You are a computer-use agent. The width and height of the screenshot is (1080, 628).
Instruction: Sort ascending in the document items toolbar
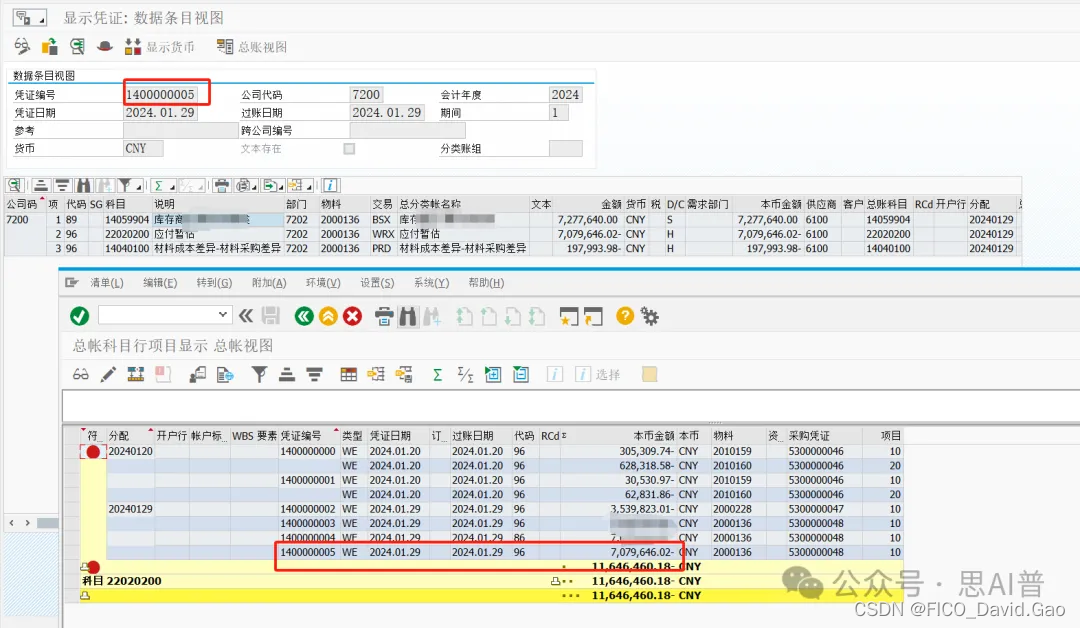click(x=41, y=185)
